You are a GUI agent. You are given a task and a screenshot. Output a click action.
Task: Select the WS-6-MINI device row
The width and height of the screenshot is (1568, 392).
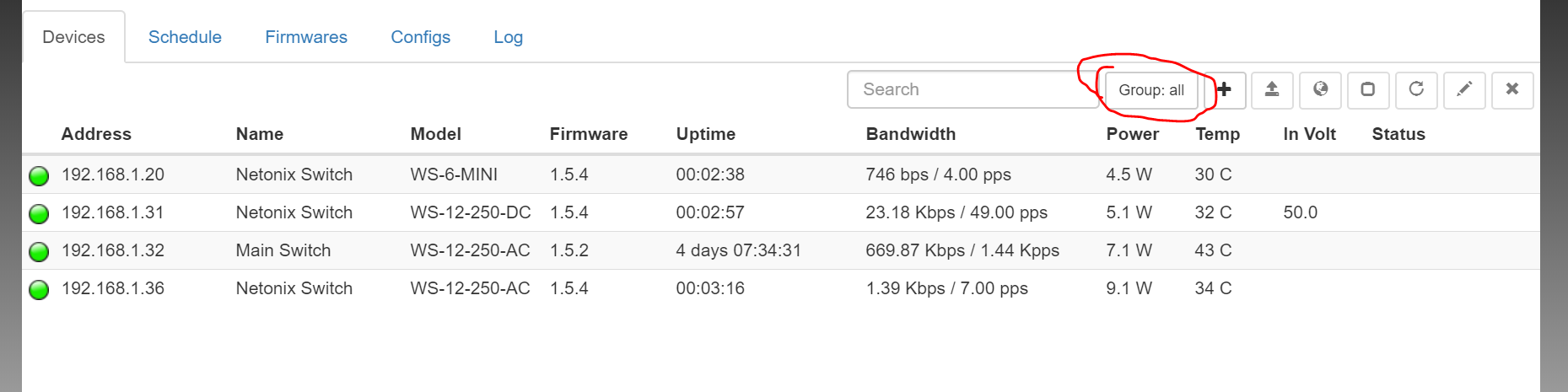(454, 175)
